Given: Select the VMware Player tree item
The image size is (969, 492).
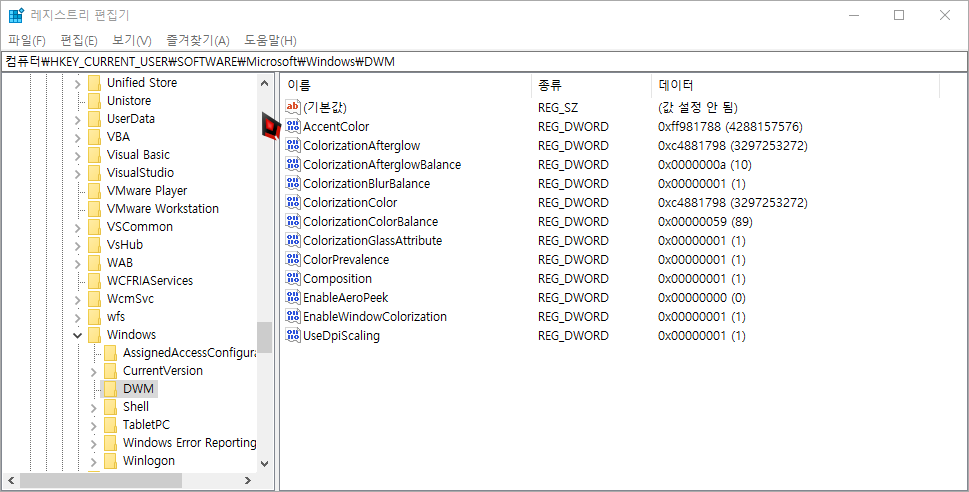Looking at the screenshot, I should point(146,191).
